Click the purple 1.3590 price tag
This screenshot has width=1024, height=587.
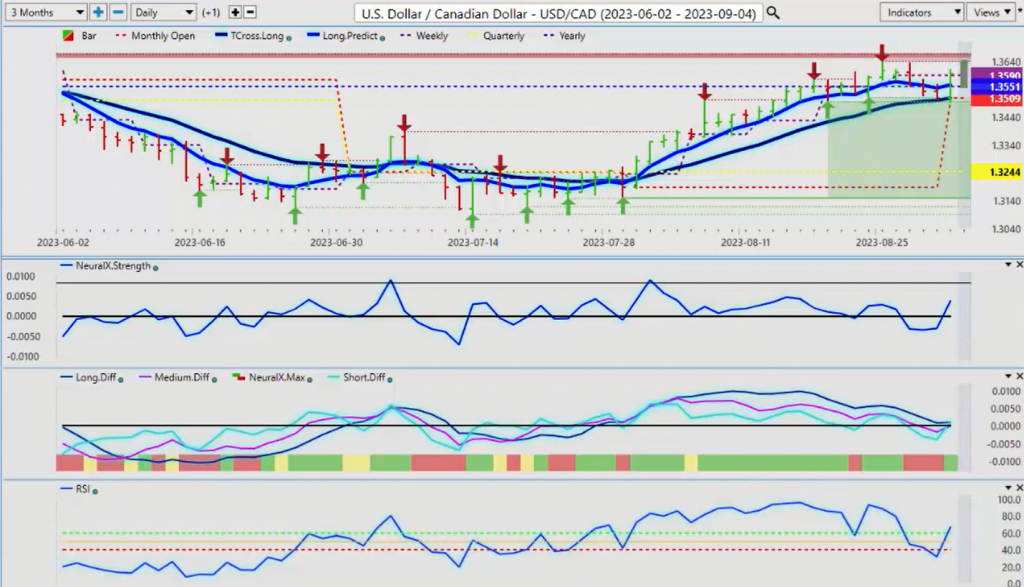click(997, 74)
